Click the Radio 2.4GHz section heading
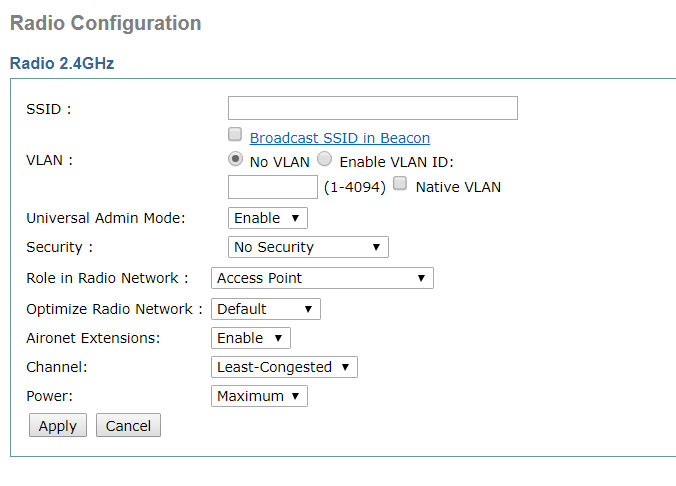This screenshot has width=676, height=486. click(x=62, y=63)
